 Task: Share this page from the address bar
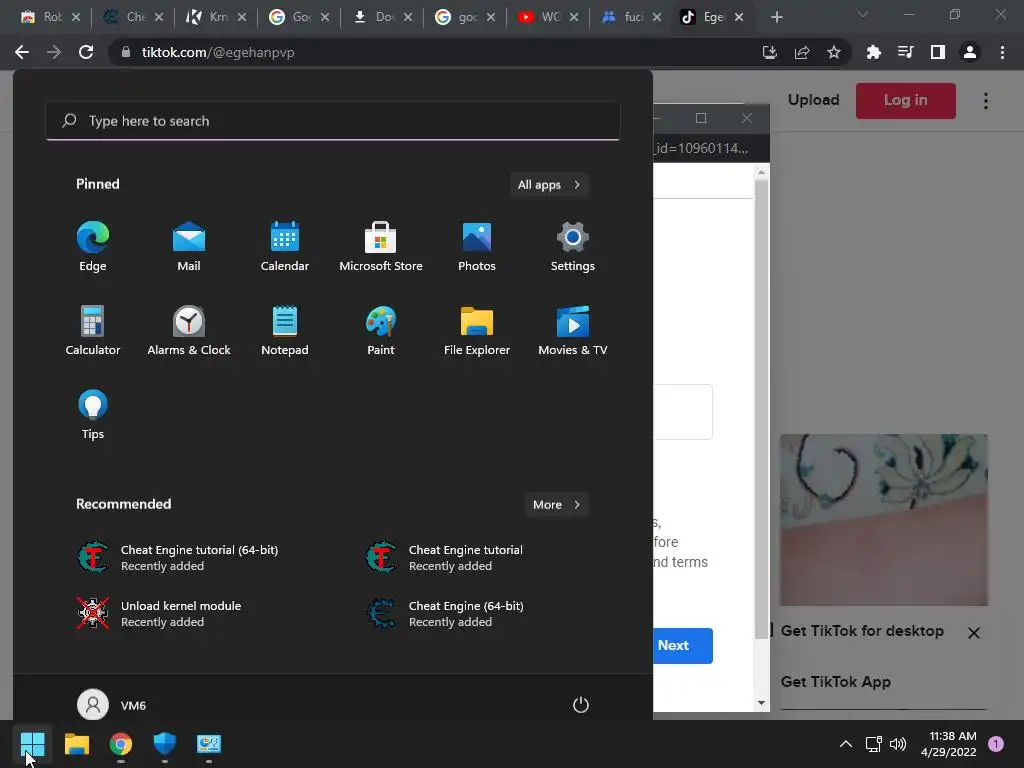pyautogui.click(x=801, y=52)
